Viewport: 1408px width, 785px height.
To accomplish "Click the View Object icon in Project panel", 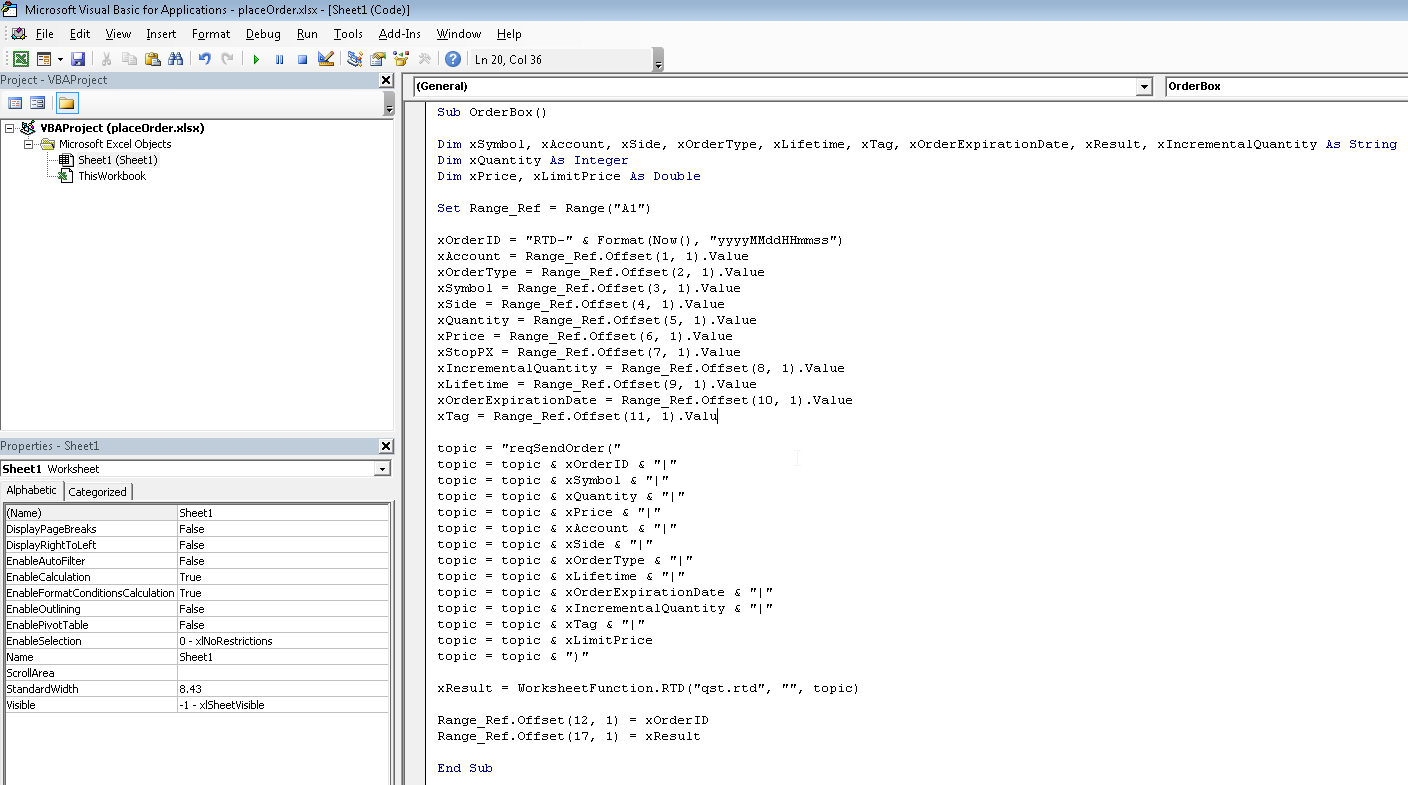I will coord(38,103).
